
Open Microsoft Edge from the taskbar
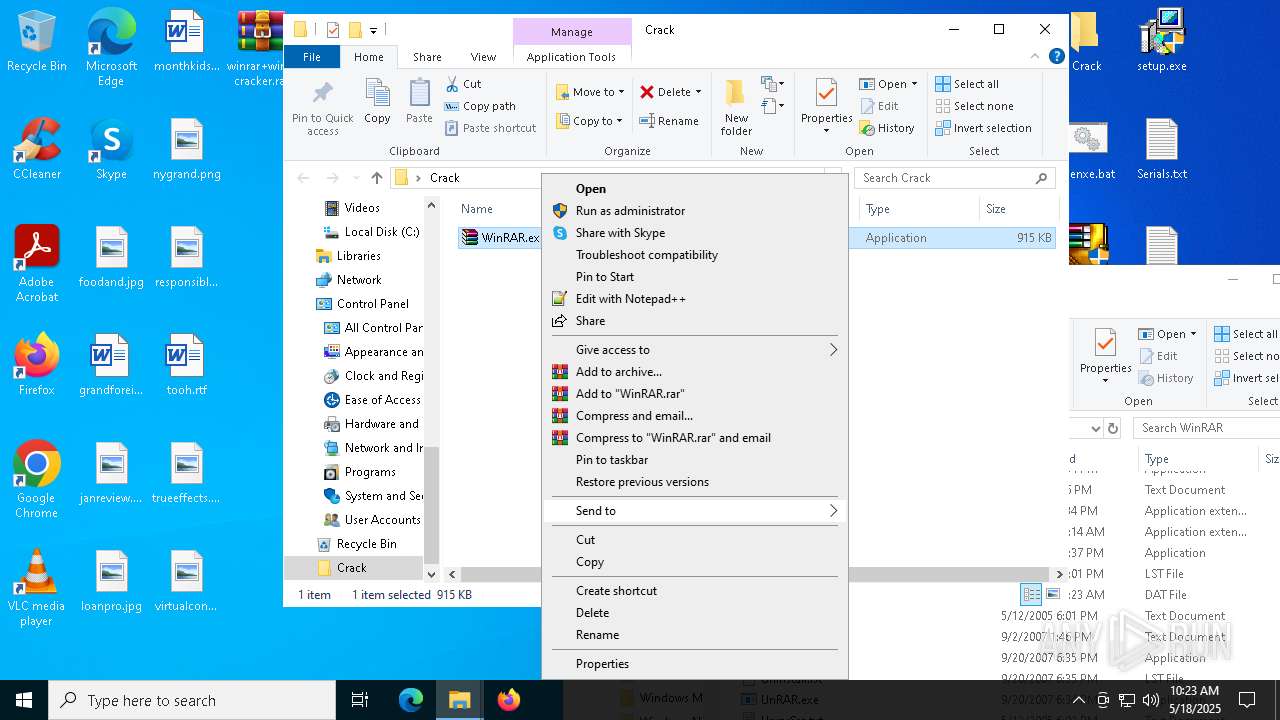point(411,700)
